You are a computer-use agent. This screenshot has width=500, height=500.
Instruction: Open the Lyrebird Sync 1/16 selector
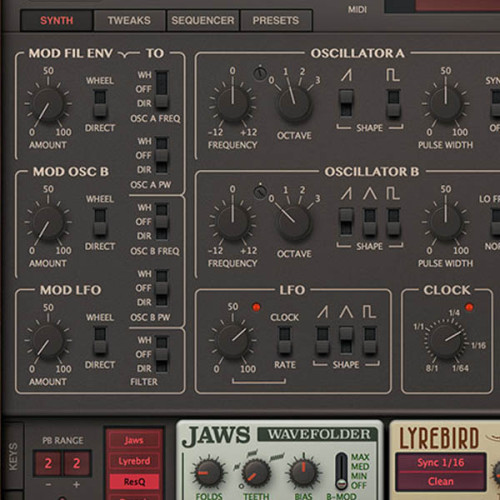point(441,462)
